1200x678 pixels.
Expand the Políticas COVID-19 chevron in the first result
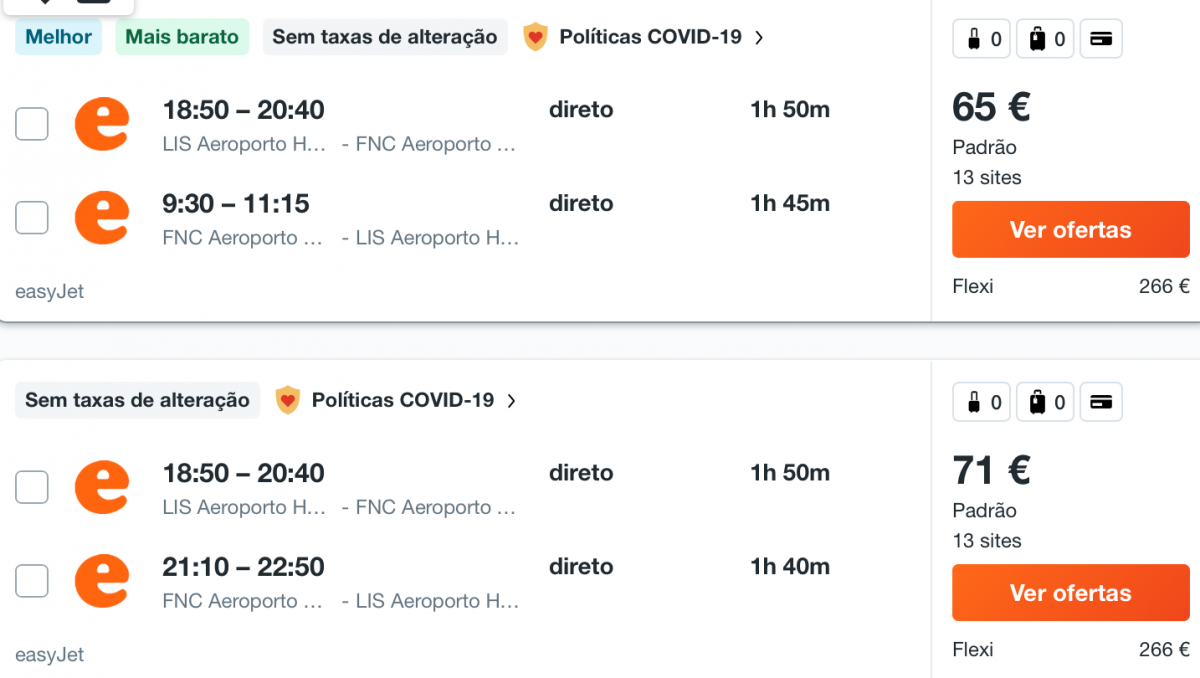pos(759,37)
